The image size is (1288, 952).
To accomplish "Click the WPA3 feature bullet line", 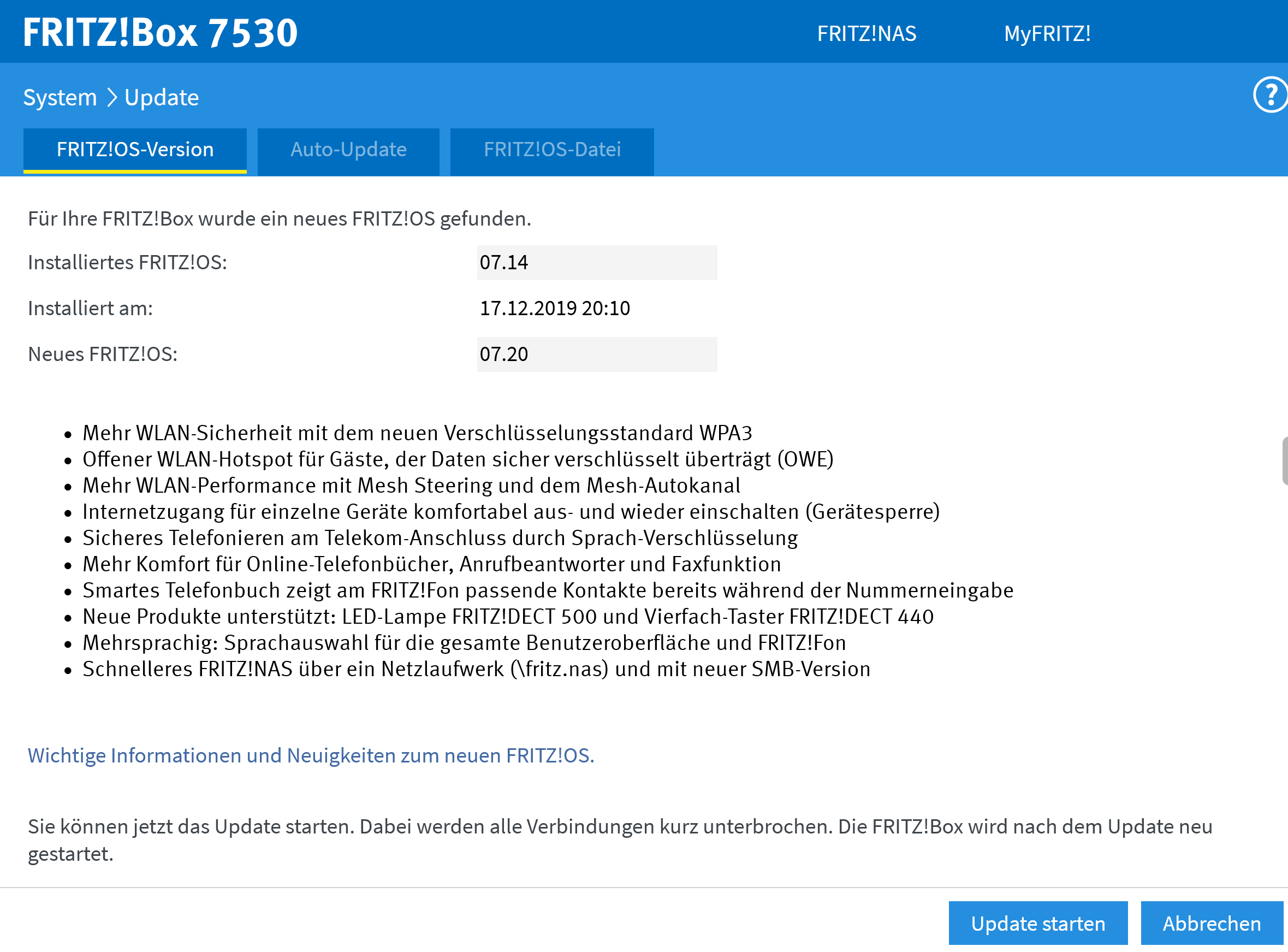I will point(417,433).
